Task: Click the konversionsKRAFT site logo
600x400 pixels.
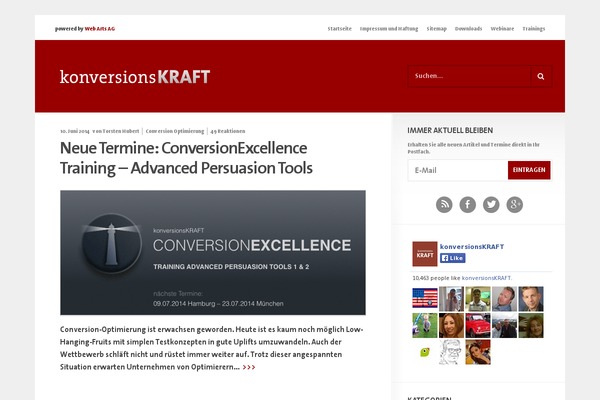Action: point(135,77)
